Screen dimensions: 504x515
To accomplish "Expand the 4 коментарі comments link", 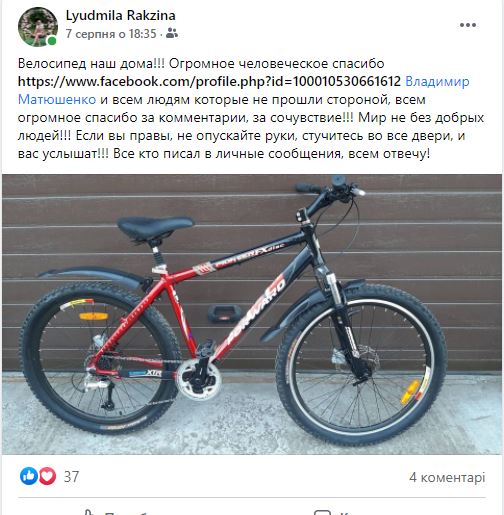I will [x=447, y=477].
